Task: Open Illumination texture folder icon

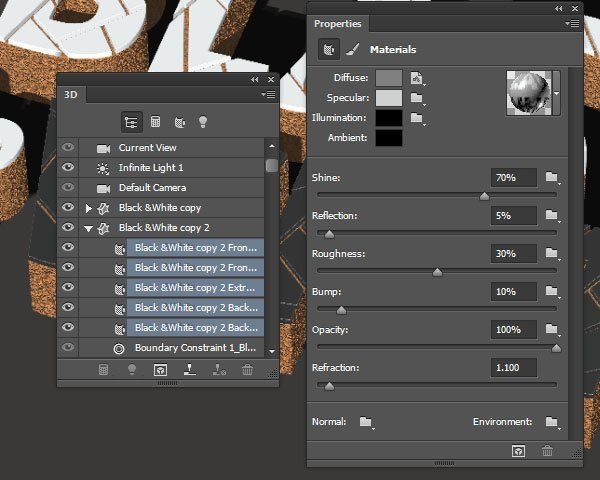Action: coord(417,118)
